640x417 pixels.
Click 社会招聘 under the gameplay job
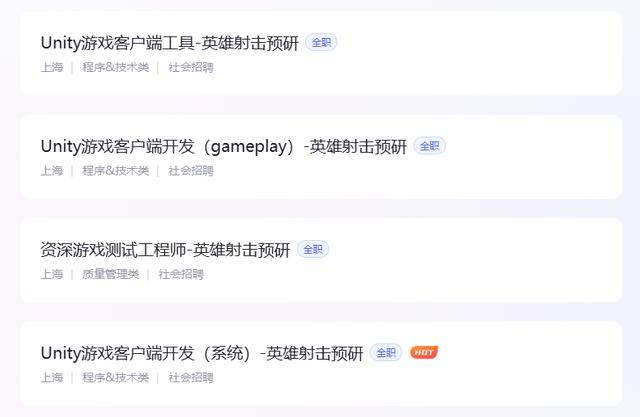click(191, 171)
